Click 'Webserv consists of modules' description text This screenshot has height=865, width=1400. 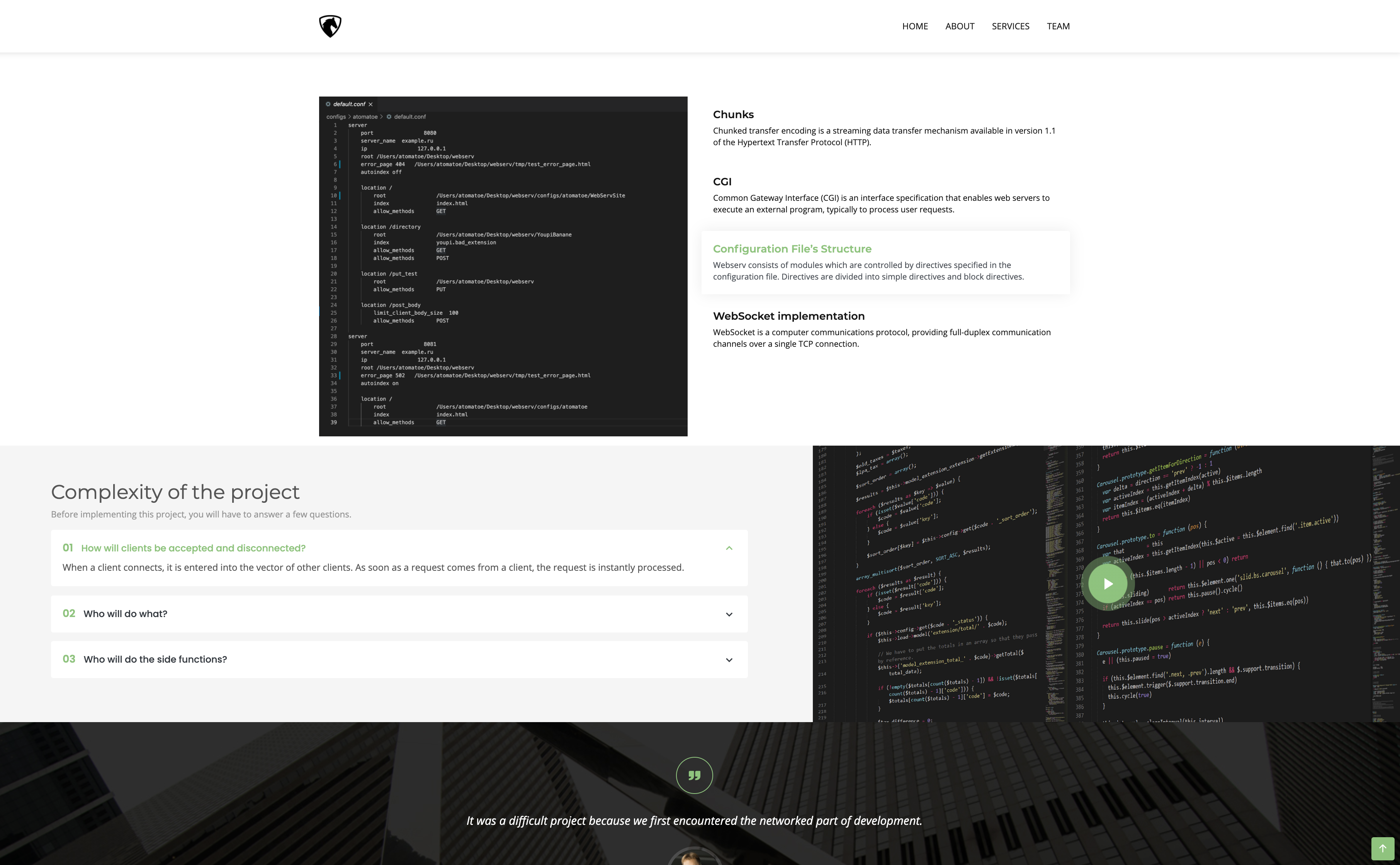[x=868, y=271]
